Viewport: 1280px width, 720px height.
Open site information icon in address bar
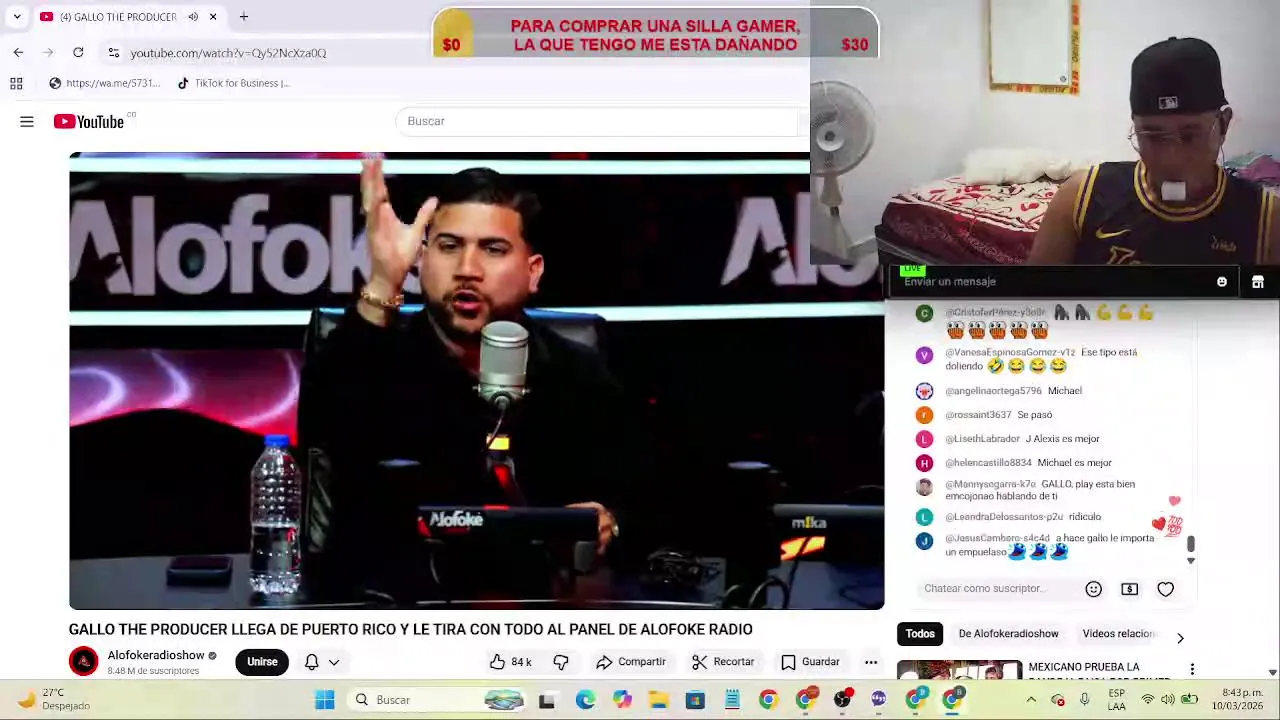(x=114, y=53)
